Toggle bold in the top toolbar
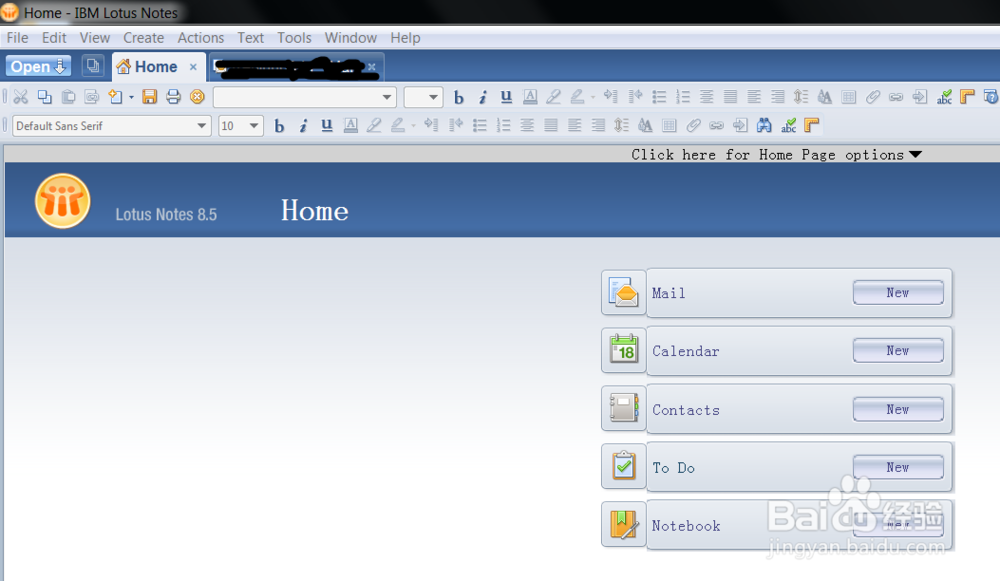The width and height of the screenshot is (1000, 581). [459, 97]
